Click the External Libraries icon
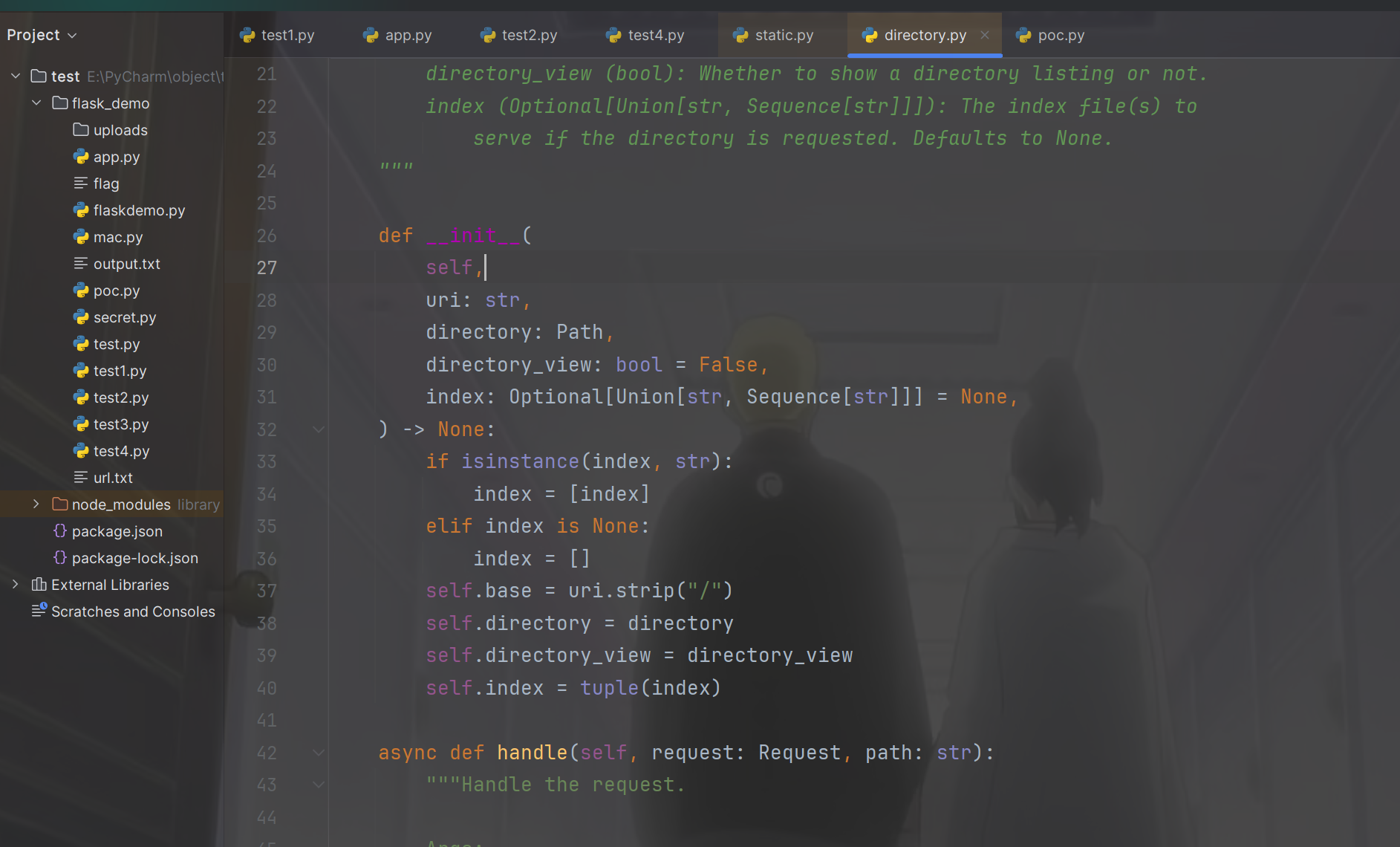This screenshot has width=1400, height=847. point(39,585)
